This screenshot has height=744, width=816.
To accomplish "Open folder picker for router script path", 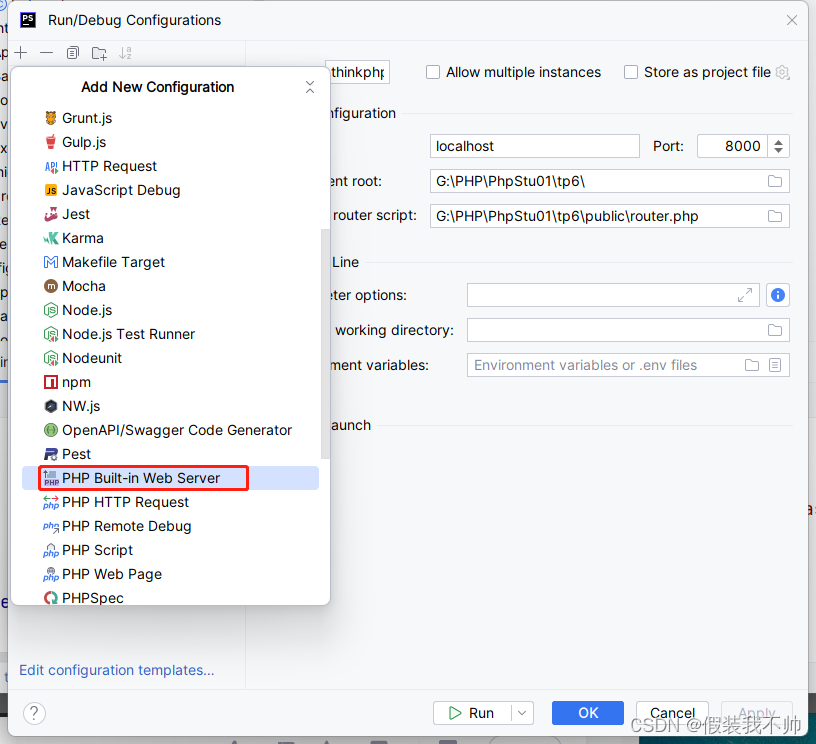I will (x=775, y=216).
